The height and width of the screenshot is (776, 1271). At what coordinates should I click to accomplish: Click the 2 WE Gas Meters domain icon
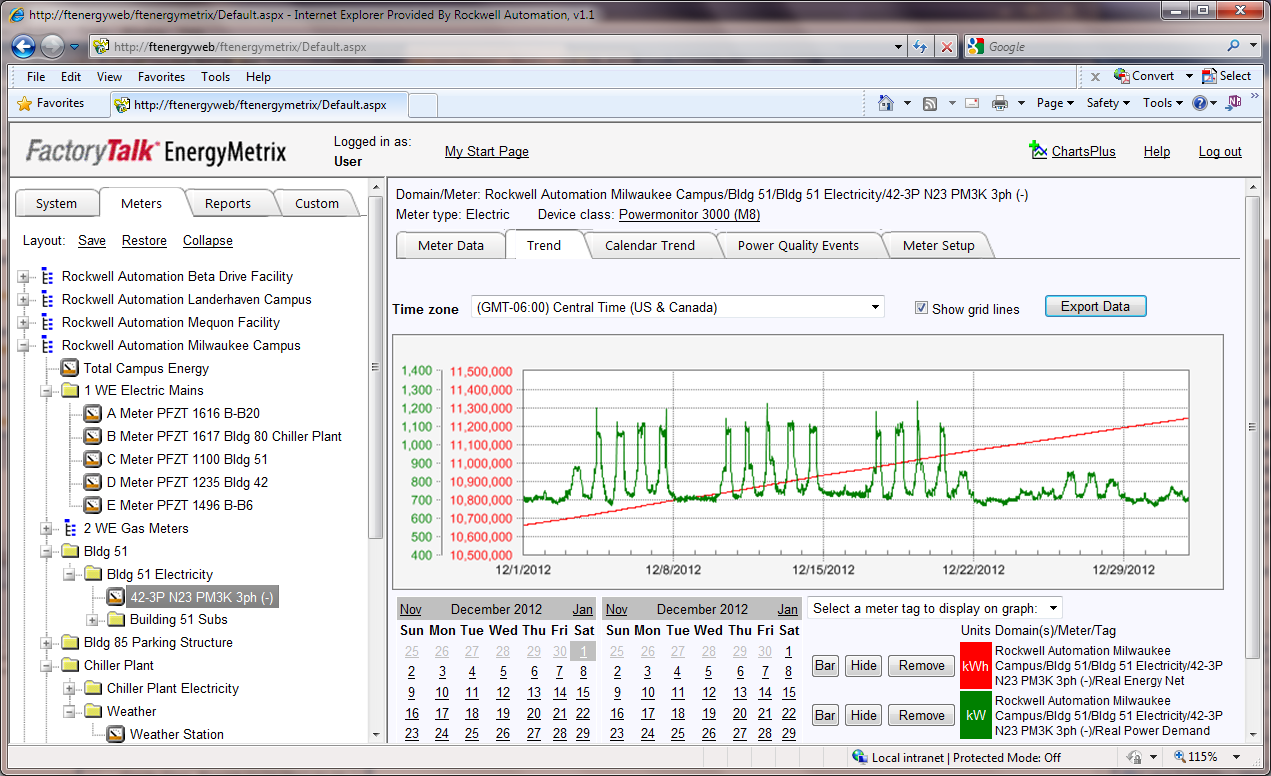(x=70, y=528)
